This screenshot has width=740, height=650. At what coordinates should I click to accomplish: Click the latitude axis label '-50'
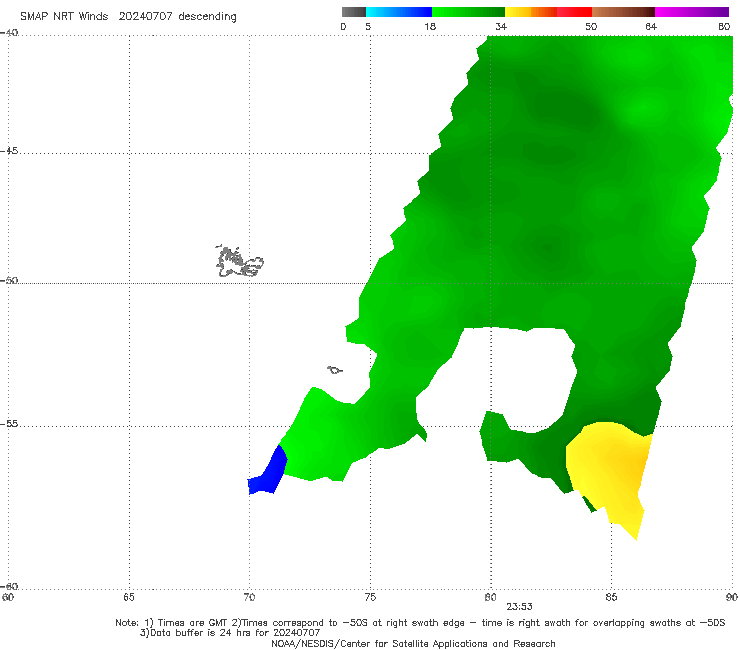tap(9, 280)
